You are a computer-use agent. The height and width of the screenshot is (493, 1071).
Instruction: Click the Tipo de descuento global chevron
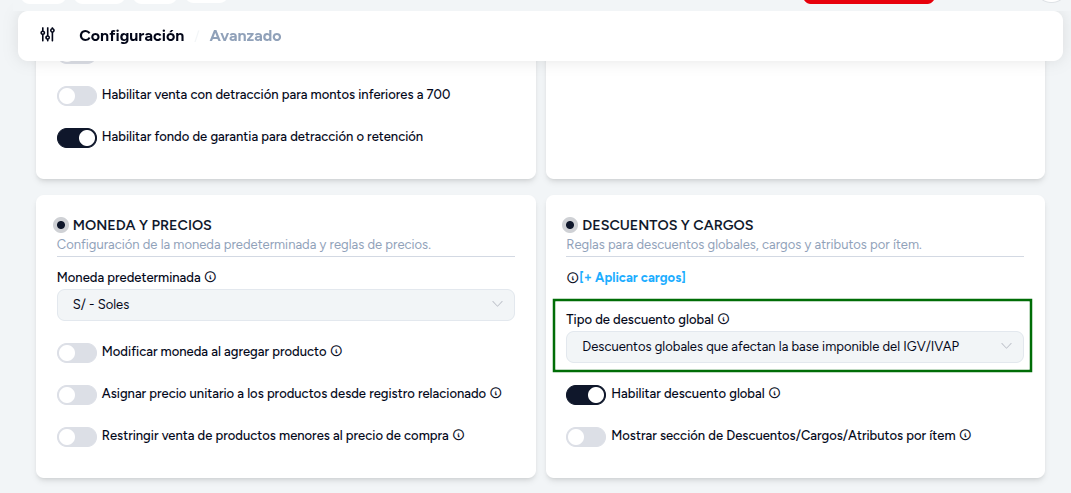(x=1006, y=346)
